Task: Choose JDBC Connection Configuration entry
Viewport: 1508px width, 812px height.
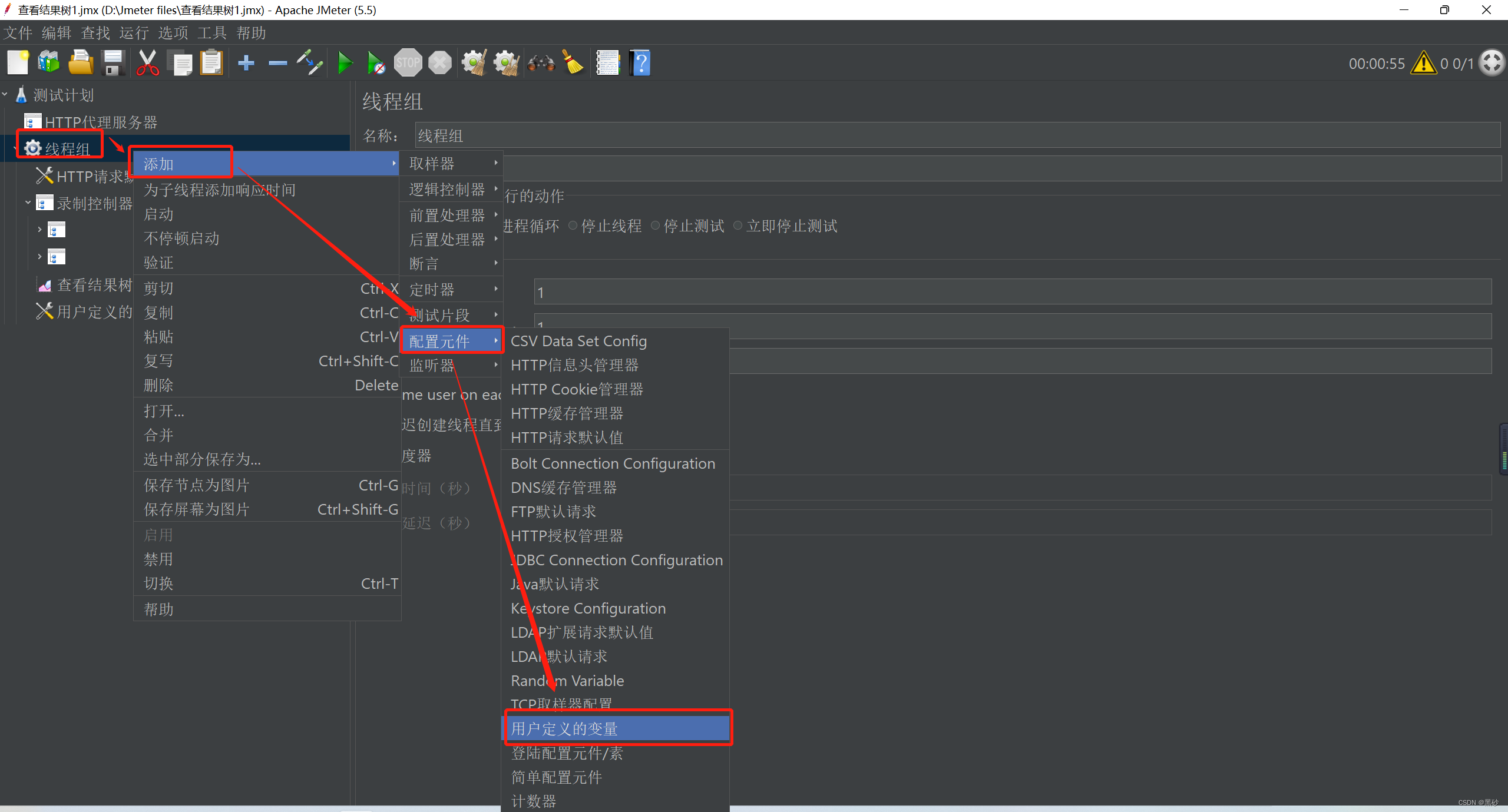Action: (616, 560)
